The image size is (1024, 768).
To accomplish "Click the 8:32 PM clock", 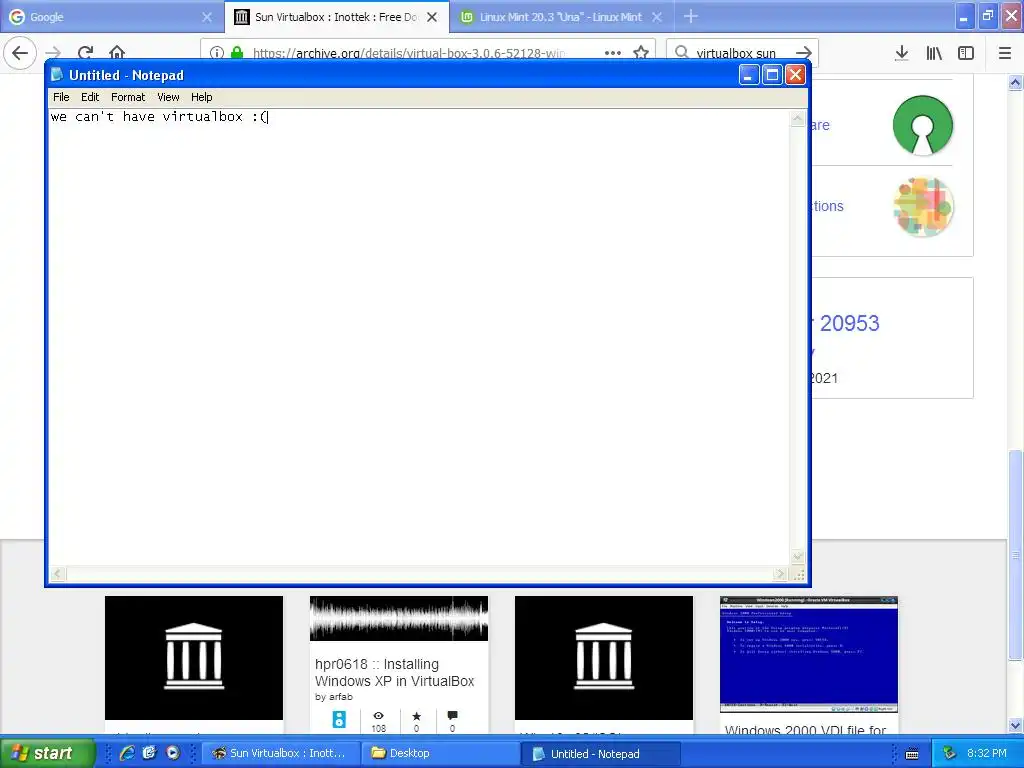I will [x=987, y=754].
